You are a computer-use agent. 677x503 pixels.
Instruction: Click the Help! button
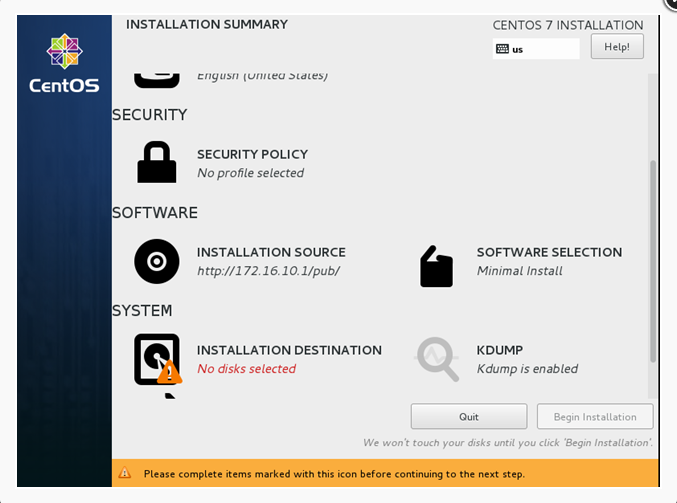[617, 46]
